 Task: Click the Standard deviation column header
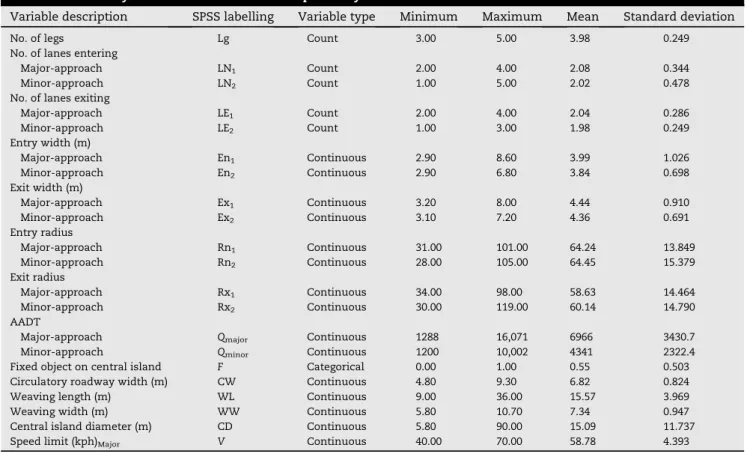[x=678, y=17]
